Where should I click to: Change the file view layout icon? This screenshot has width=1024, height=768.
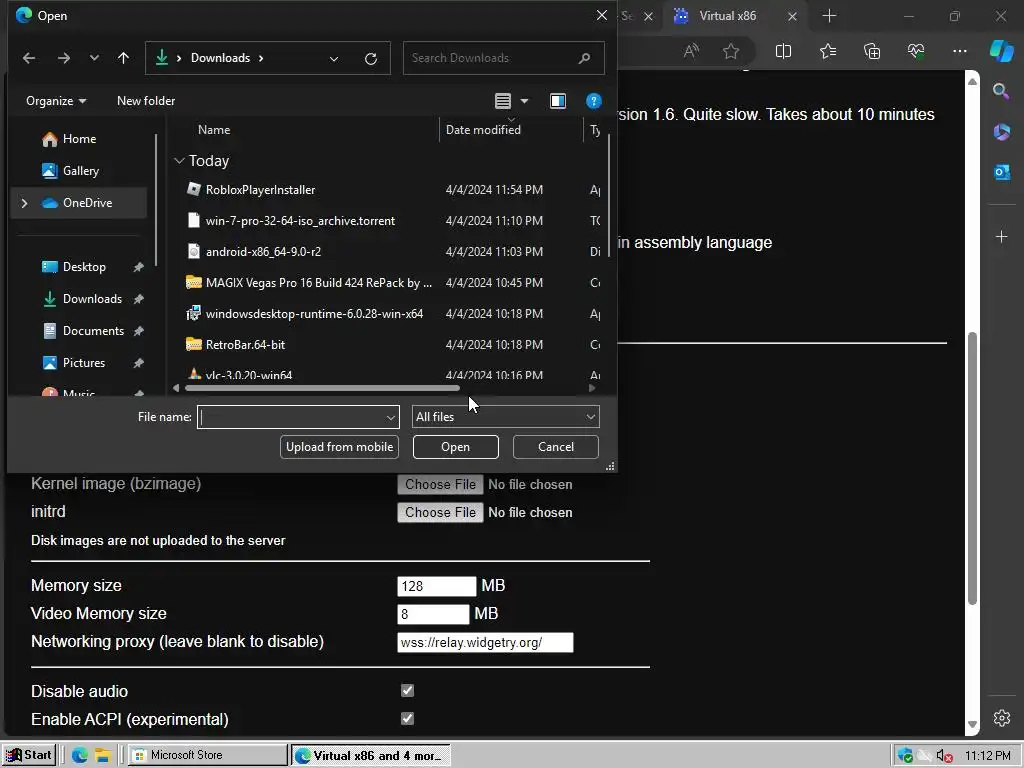502,101
